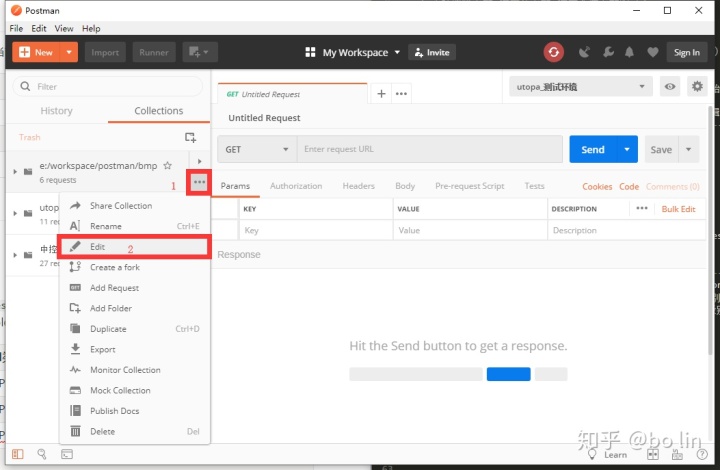Expand the utop collection with 11 requests
720x470 pixels.
point(15,213)
